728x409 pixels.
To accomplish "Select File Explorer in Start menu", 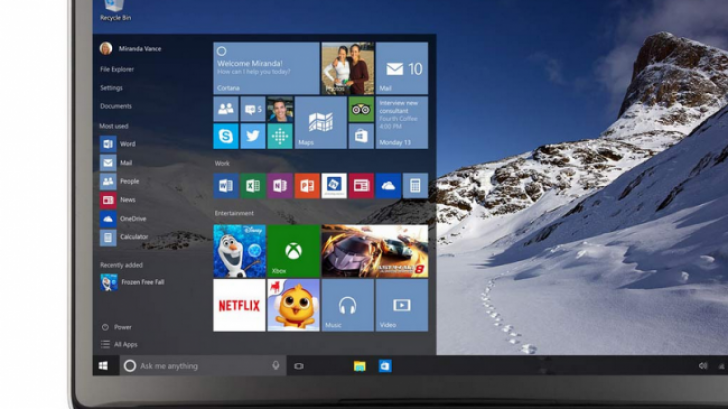I will [x=117, y=69].
